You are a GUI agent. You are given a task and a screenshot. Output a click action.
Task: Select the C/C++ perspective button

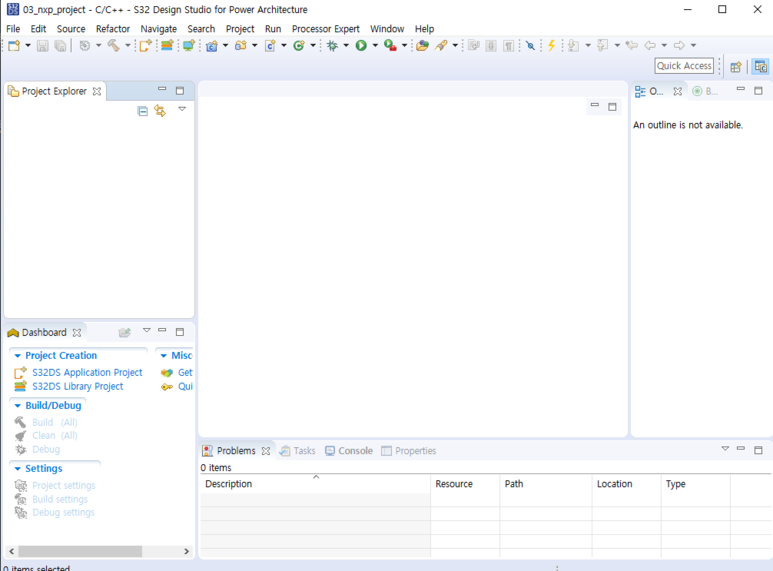pyautogui.click(x=761, y=67)
